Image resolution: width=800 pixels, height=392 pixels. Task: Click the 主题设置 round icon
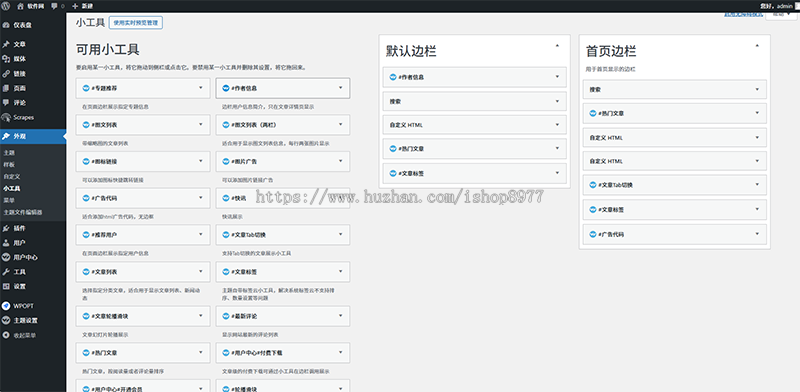tap(6, 321)
